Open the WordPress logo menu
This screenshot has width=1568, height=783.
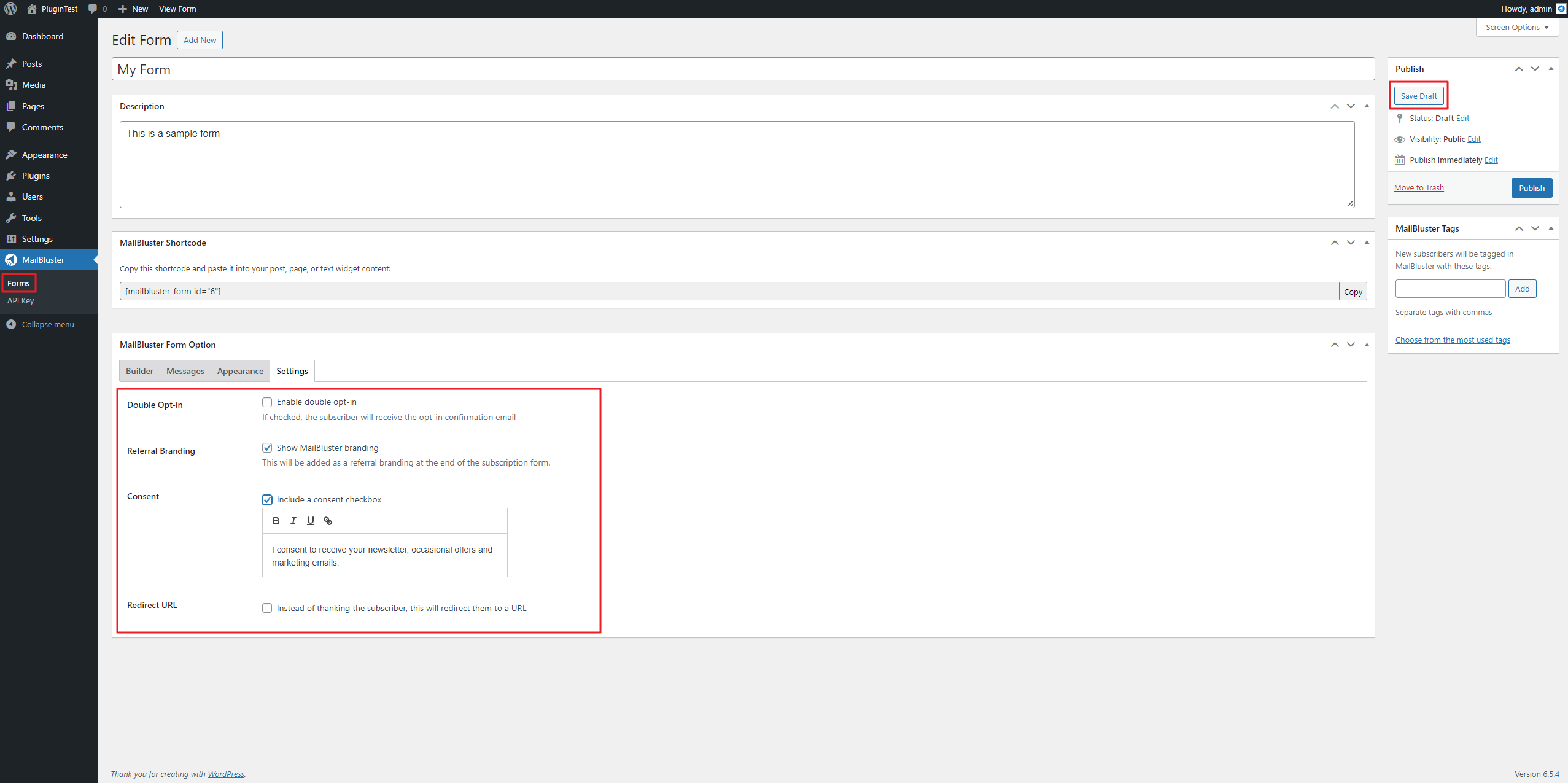[x=10, y=9]
